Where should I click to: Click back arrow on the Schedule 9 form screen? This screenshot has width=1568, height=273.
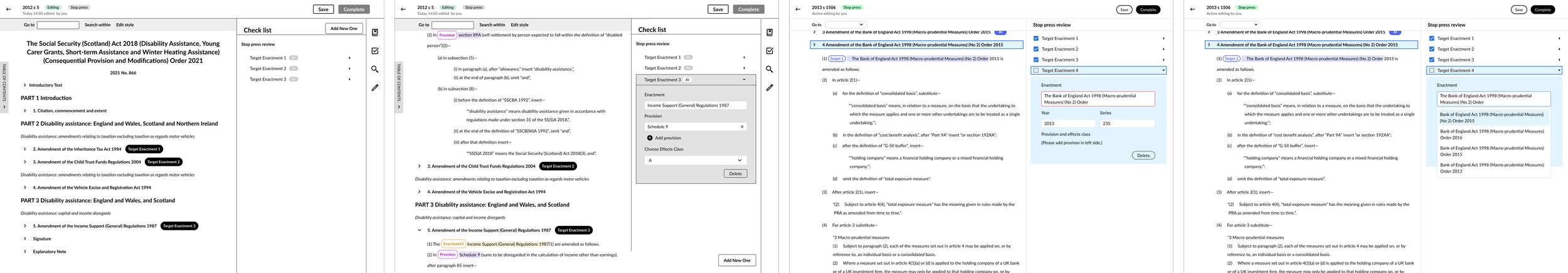pos(403,9)
